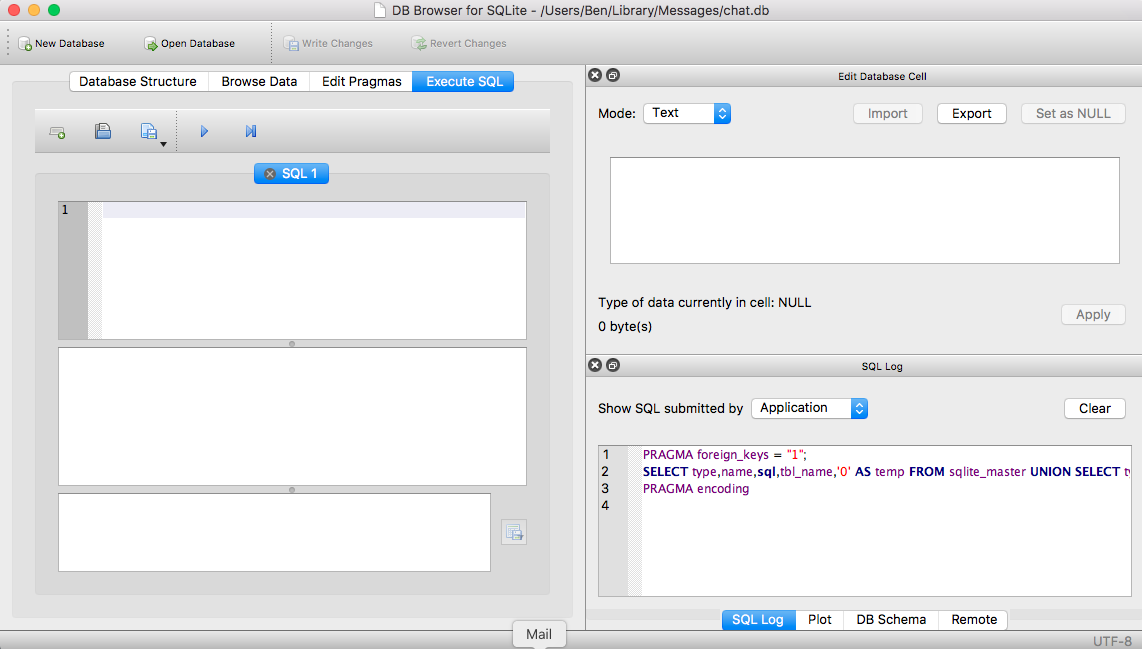Screen dimensions: 1142x649
Task: Switch to the Database Structure tab
Action: (138, 82)
